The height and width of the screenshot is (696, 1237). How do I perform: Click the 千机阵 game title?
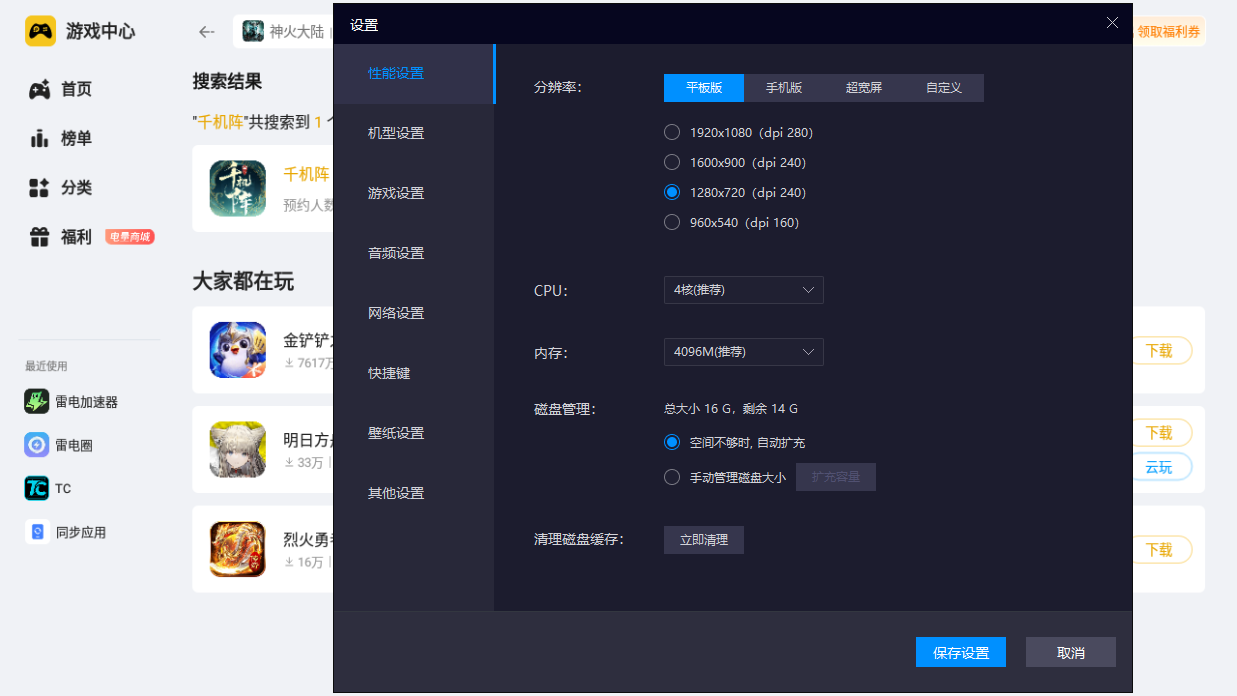pyautogui.click(x=307, y=174)
